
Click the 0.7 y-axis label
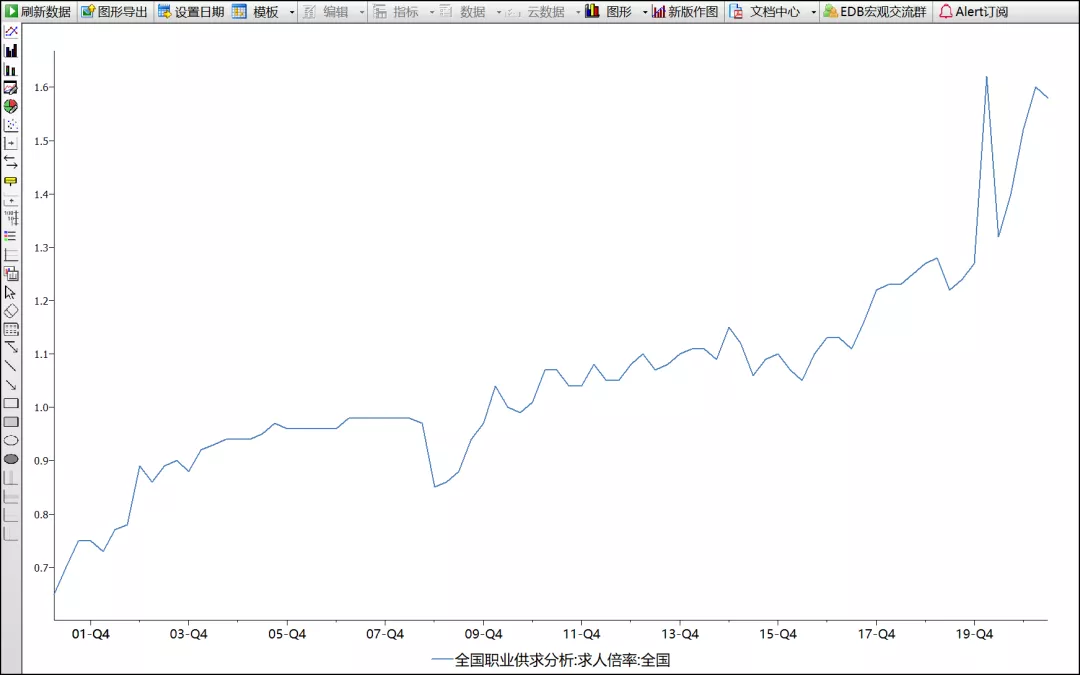39,568
